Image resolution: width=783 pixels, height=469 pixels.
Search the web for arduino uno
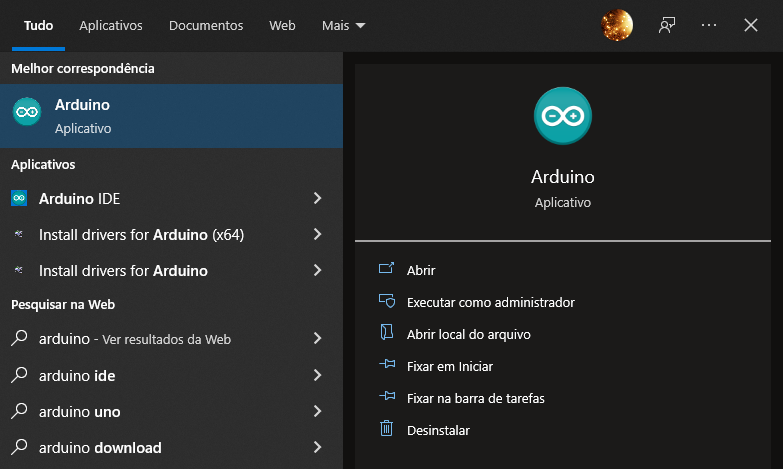click(171, 411)
